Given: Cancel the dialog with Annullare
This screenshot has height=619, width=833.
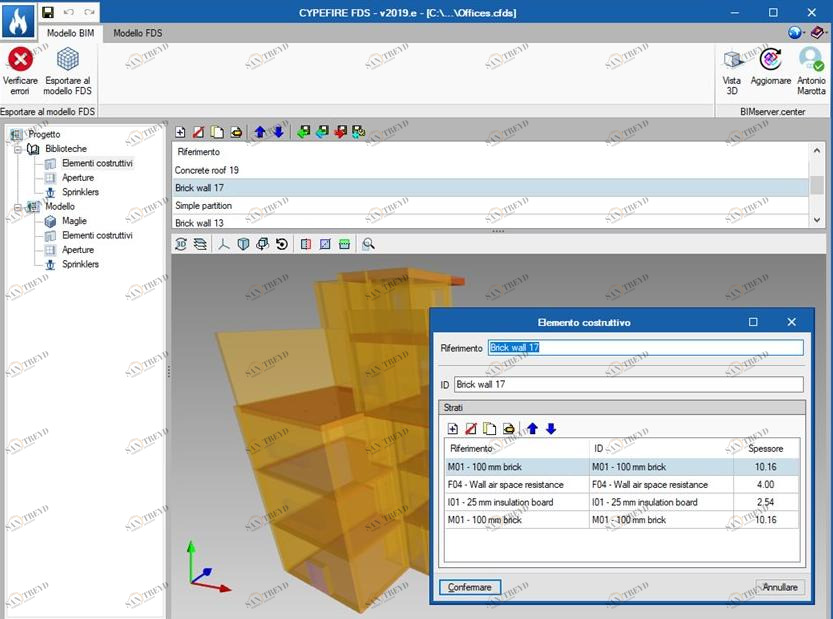Looking at the screenshot, I should [779, 587].
